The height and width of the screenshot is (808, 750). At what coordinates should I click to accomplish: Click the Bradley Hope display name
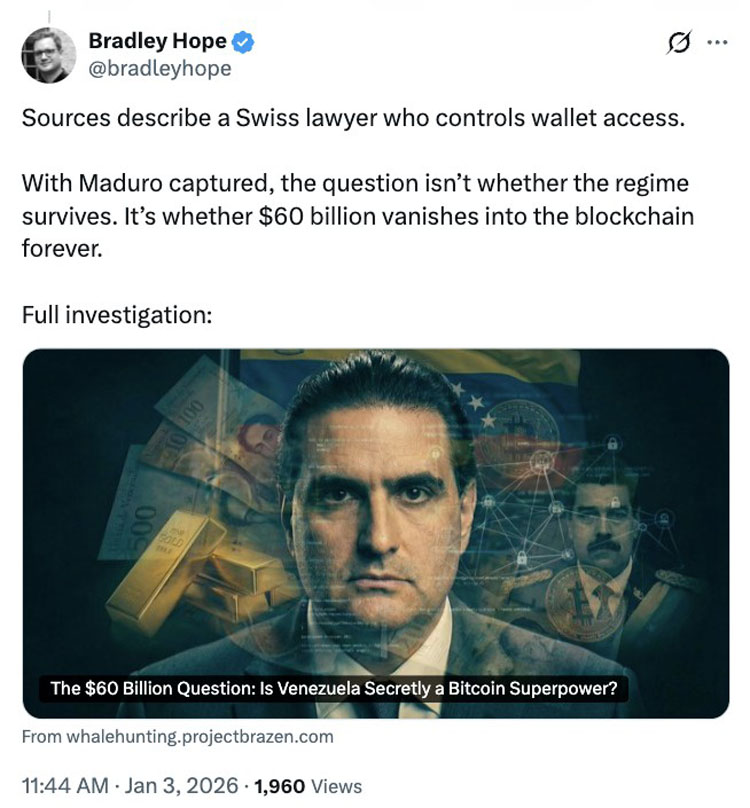(x=157, y=42)
